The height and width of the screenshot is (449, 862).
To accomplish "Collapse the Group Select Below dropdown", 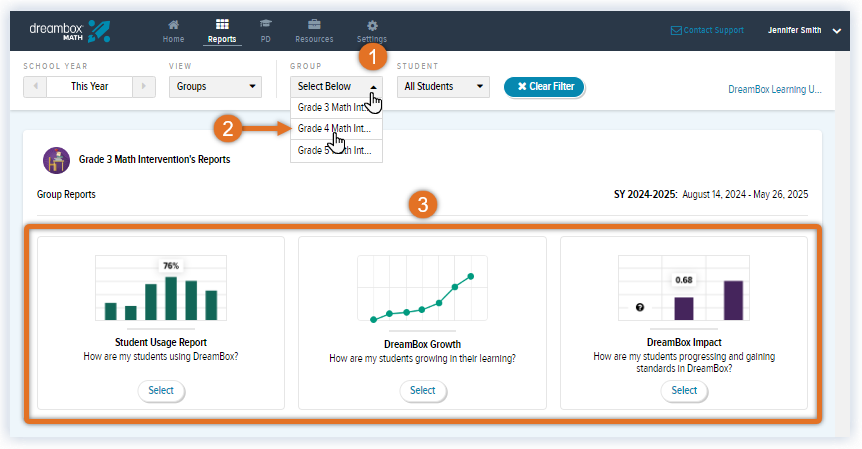I will (x=336, y=87).
